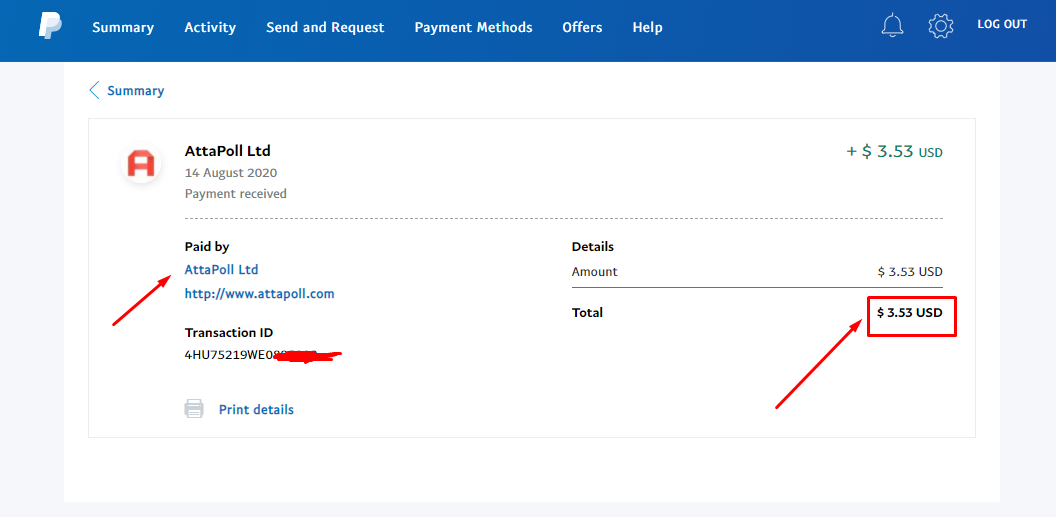Screen dimensions: 1056x517
Task: Select the bold Total $ 3.53 USD value
Action: (x=910, y=313)
